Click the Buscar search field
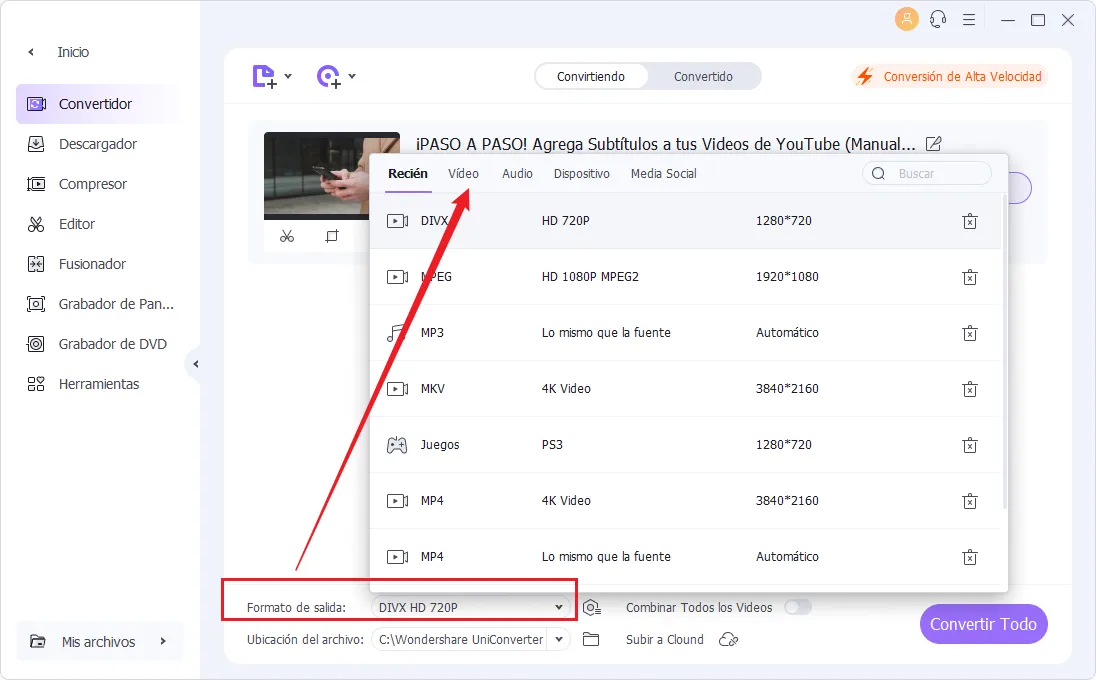Image resolution: width=1096 pixels, height=680 pixels. click(937, 173)
